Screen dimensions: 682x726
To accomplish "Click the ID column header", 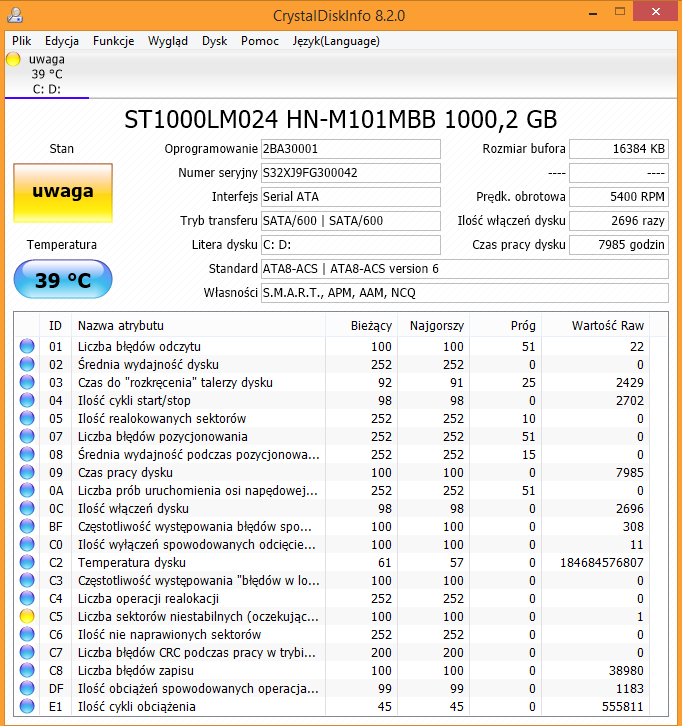I will click(x=55, y=325).
